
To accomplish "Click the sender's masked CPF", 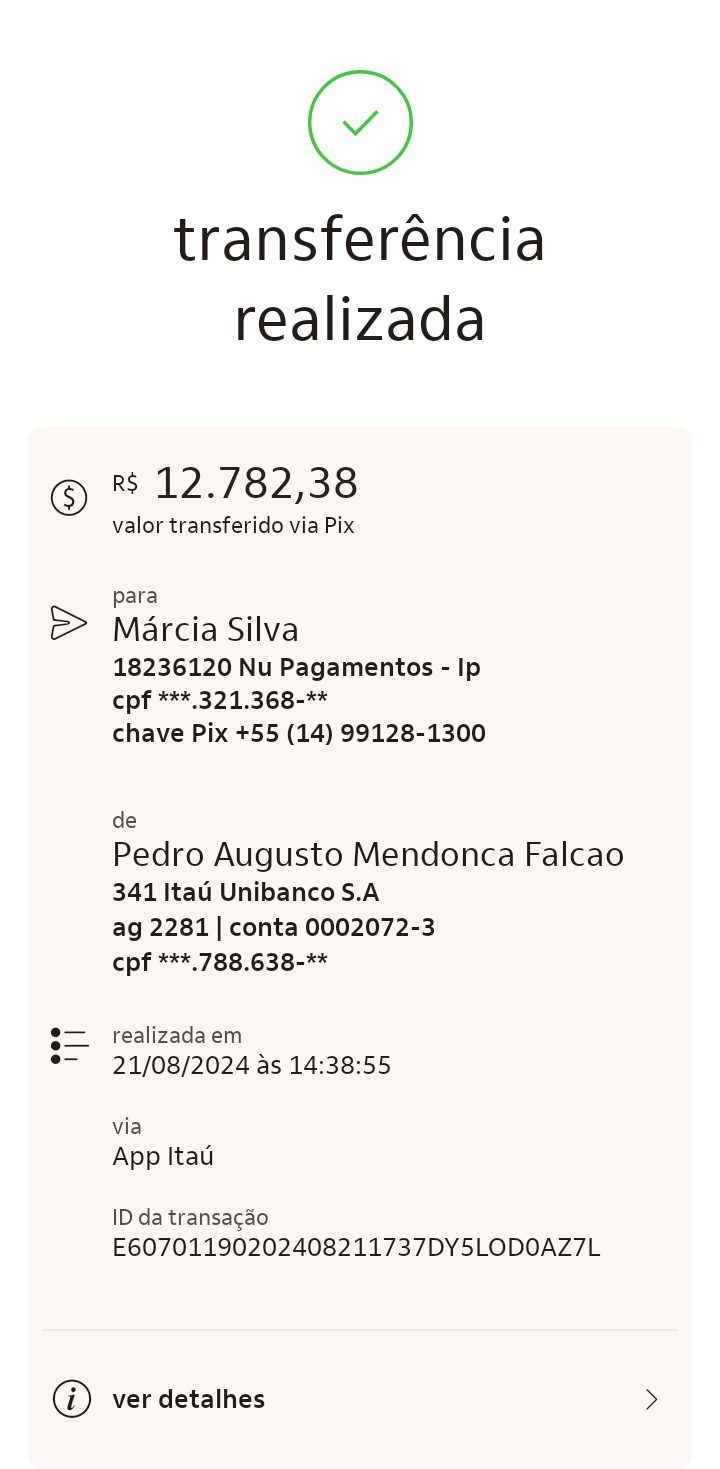I will pos(220,963).
